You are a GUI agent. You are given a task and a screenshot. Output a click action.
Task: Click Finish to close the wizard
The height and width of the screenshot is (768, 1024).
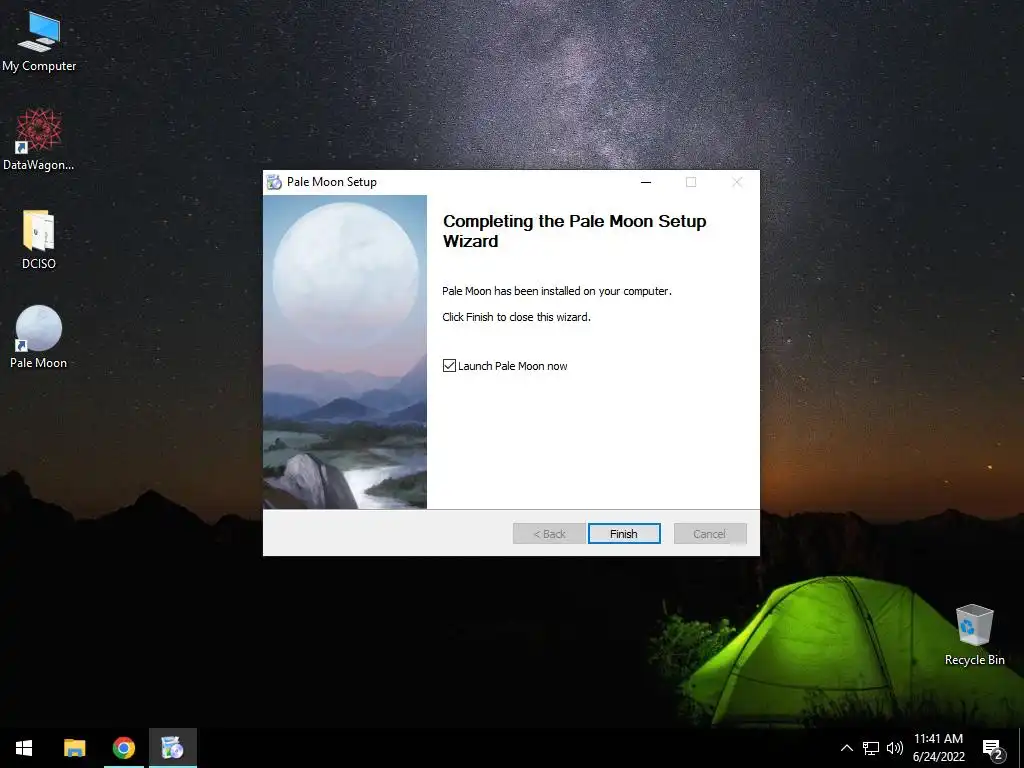pos(624,534)
